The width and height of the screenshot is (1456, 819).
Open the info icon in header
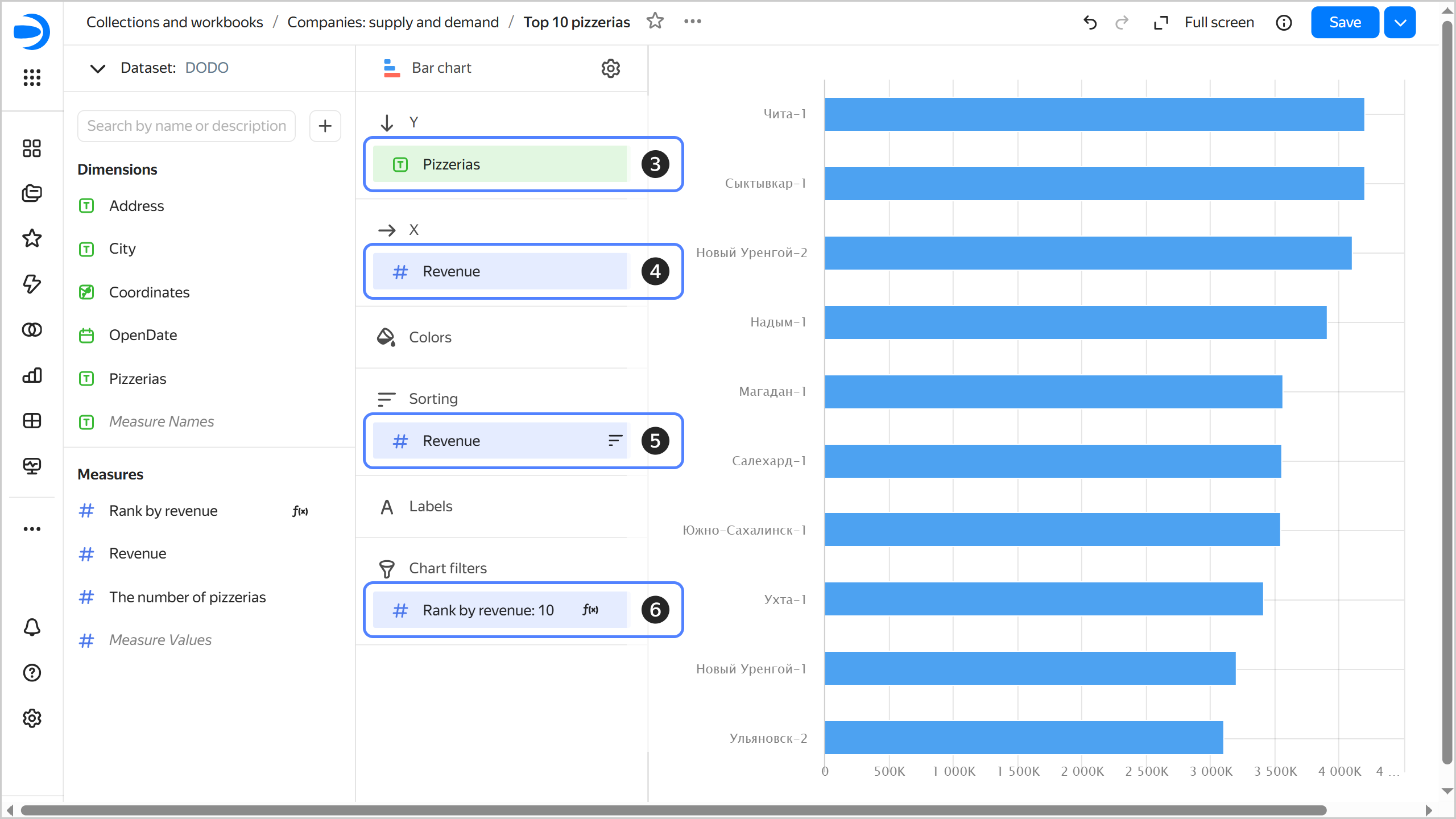click(x=1284, y=23)
